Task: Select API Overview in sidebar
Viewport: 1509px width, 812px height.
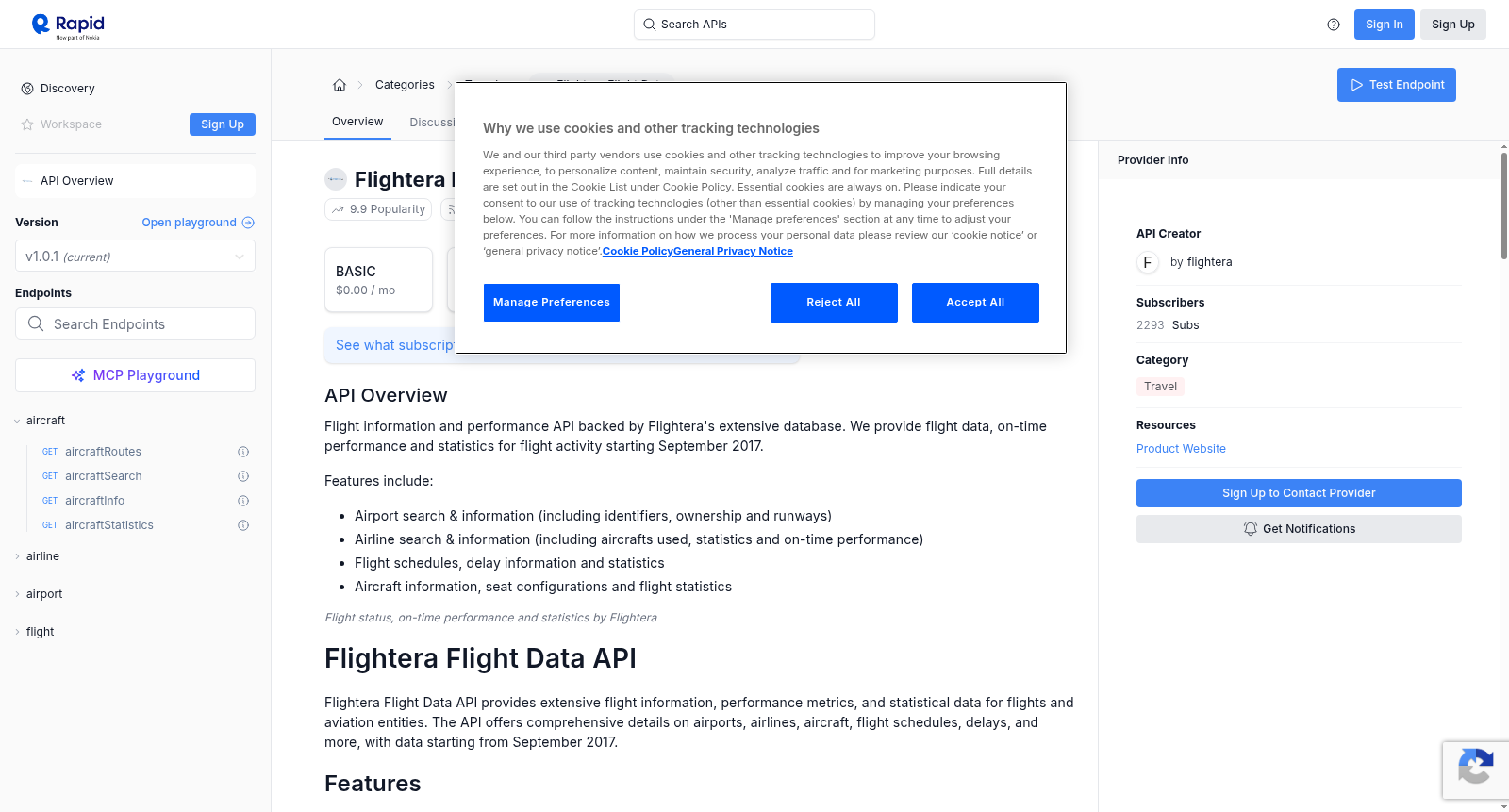Action: click(135, 181)
